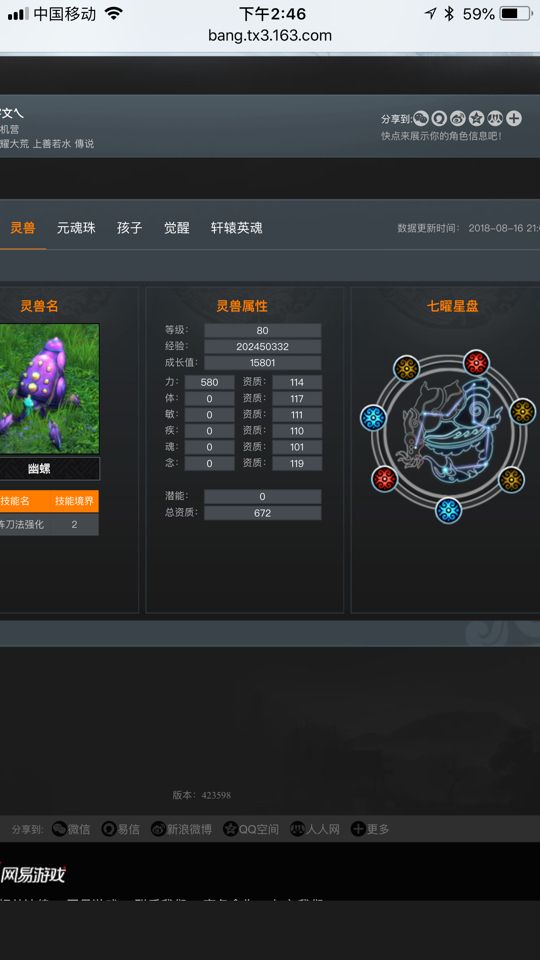The height and width of the screenshot is (960, 540).
Task: Switch to the 觉醒 tab
Action: (176, 228)
